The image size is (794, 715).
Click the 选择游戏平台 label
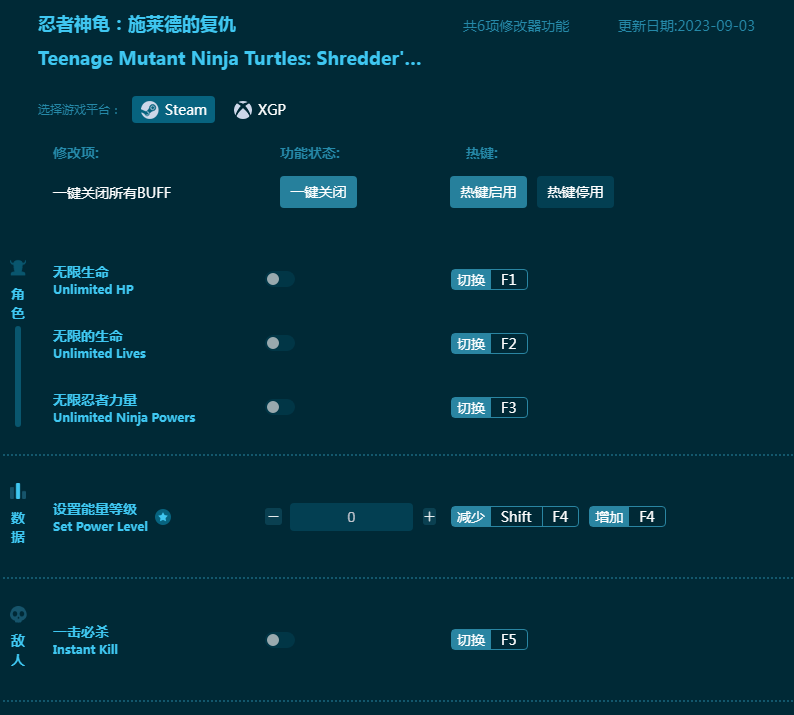point(78,109)
